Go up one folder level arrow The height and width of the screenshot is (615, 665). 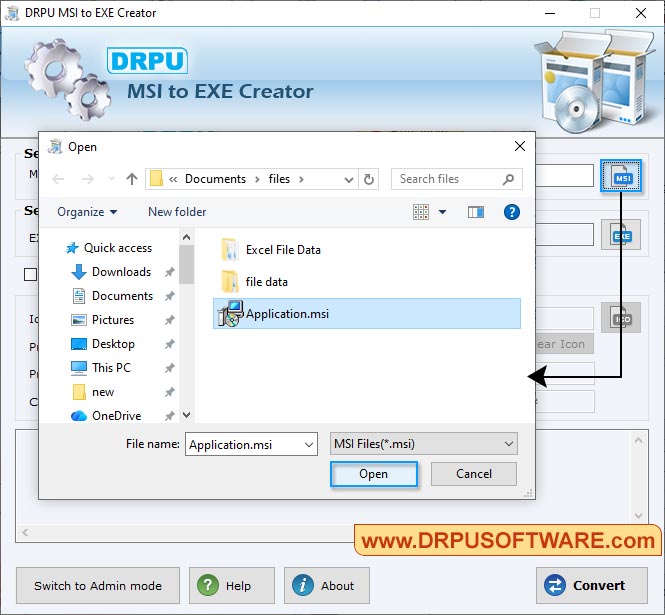click(132, 179)
